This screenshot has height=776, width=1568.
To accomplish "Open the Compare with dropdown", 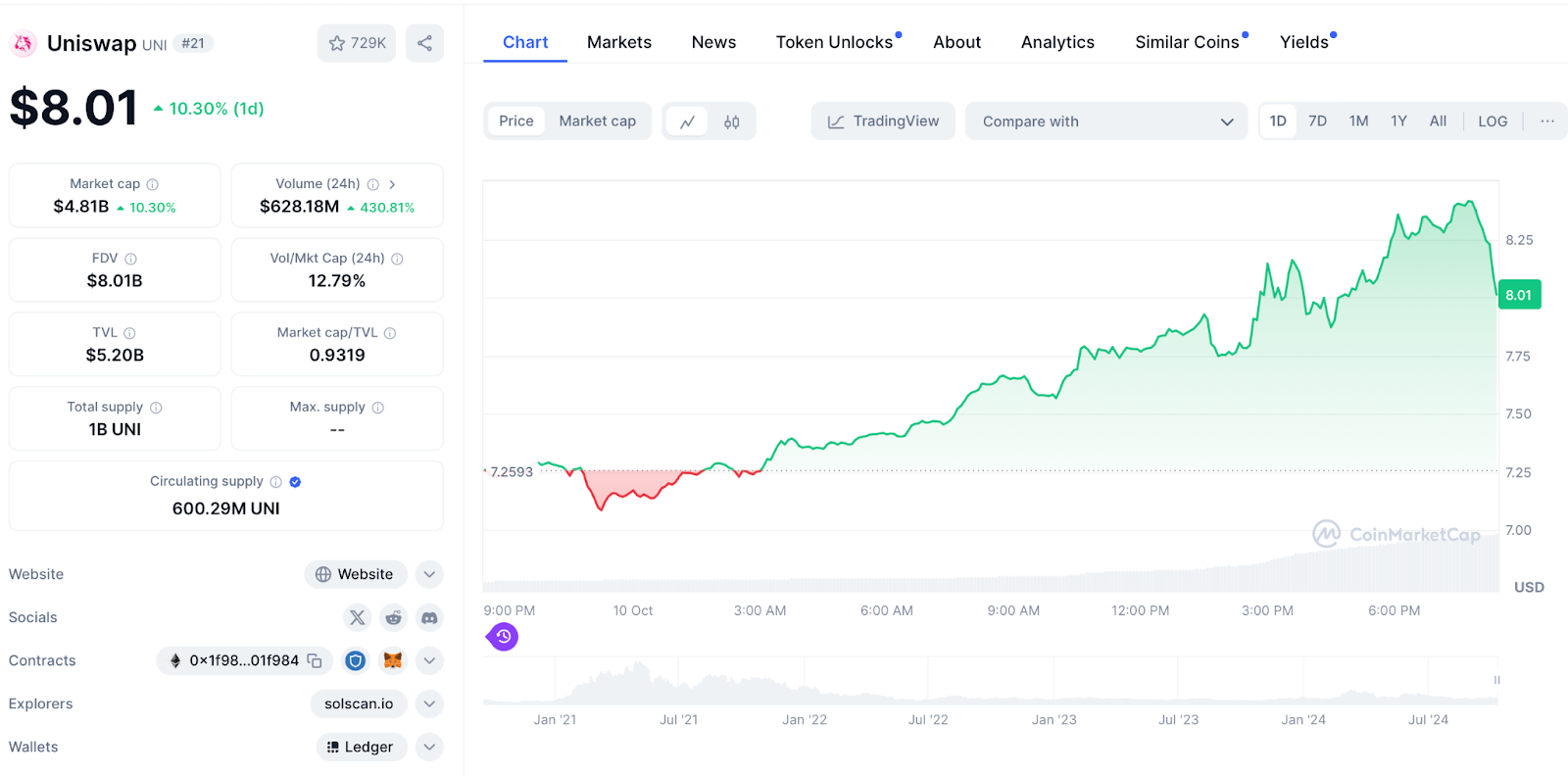I will tap(1106, 121).
